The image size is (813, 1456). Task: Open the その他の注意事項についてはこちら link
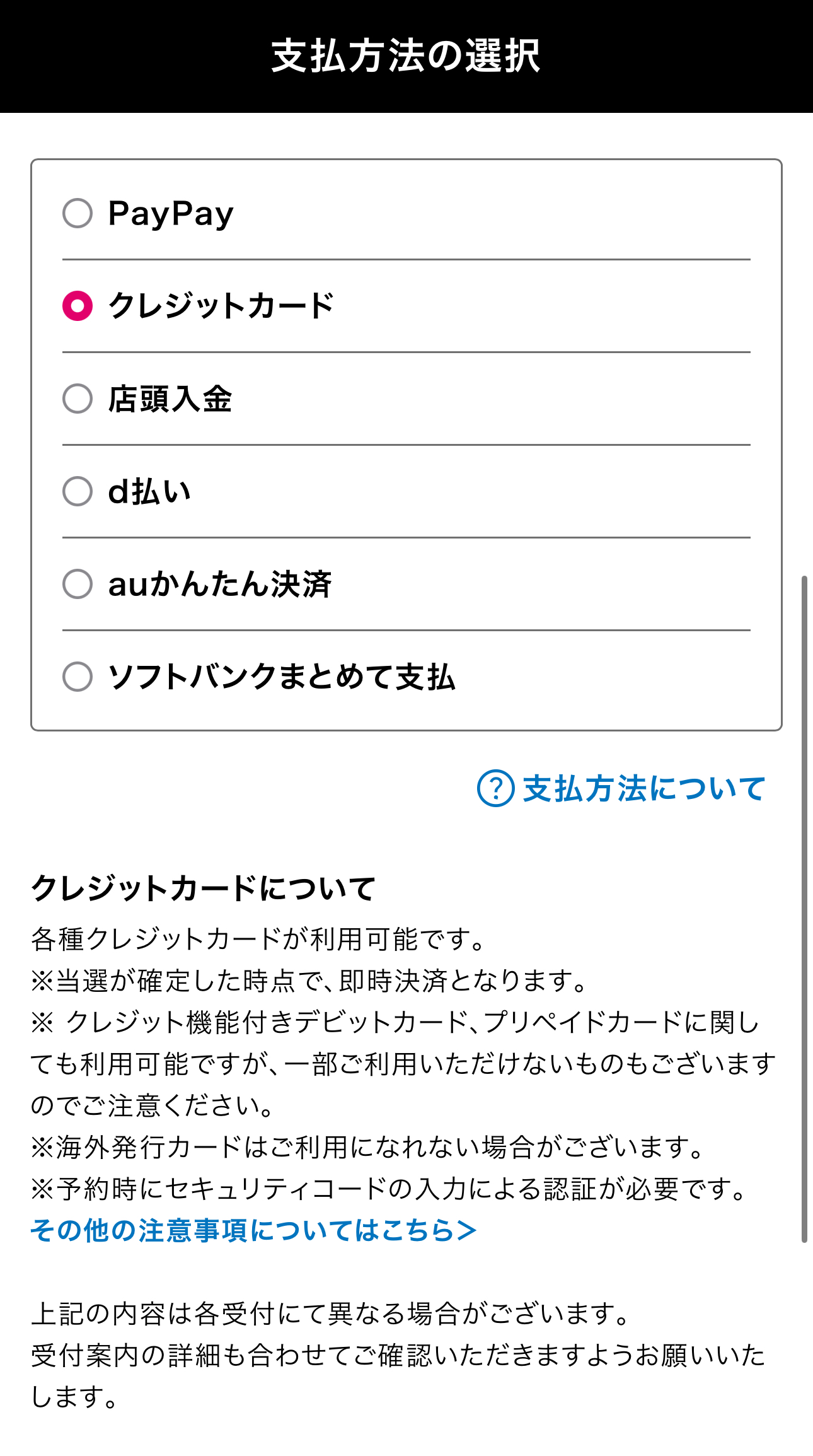[253, 1230]
